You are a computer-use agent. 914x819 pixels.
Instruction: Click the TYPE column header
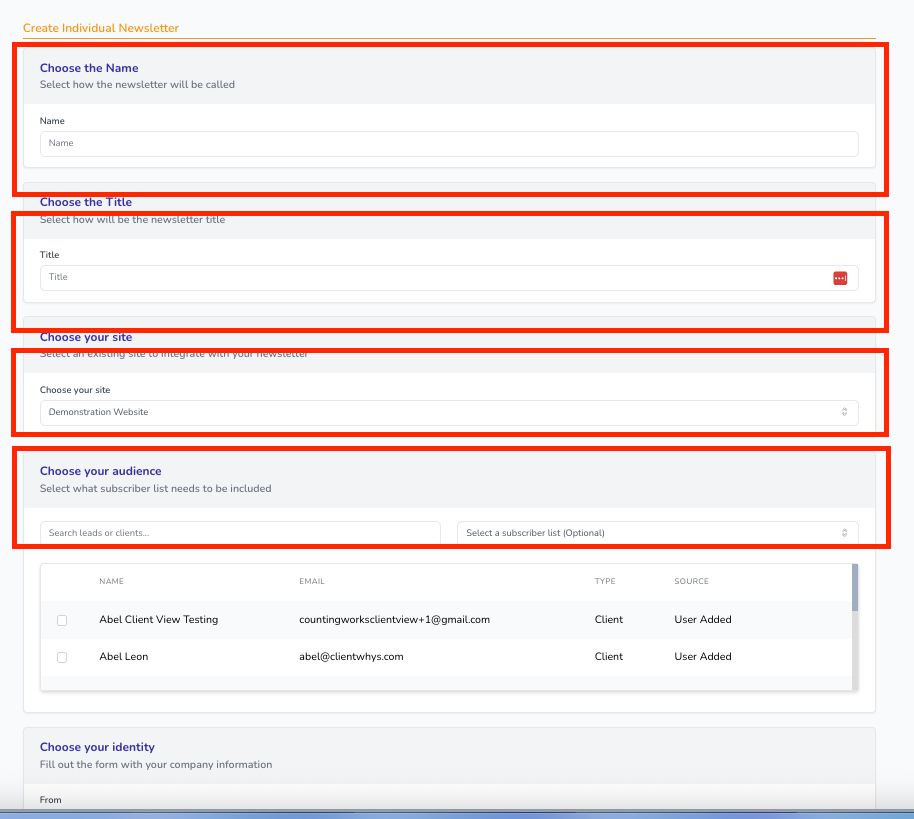[605, 581]
